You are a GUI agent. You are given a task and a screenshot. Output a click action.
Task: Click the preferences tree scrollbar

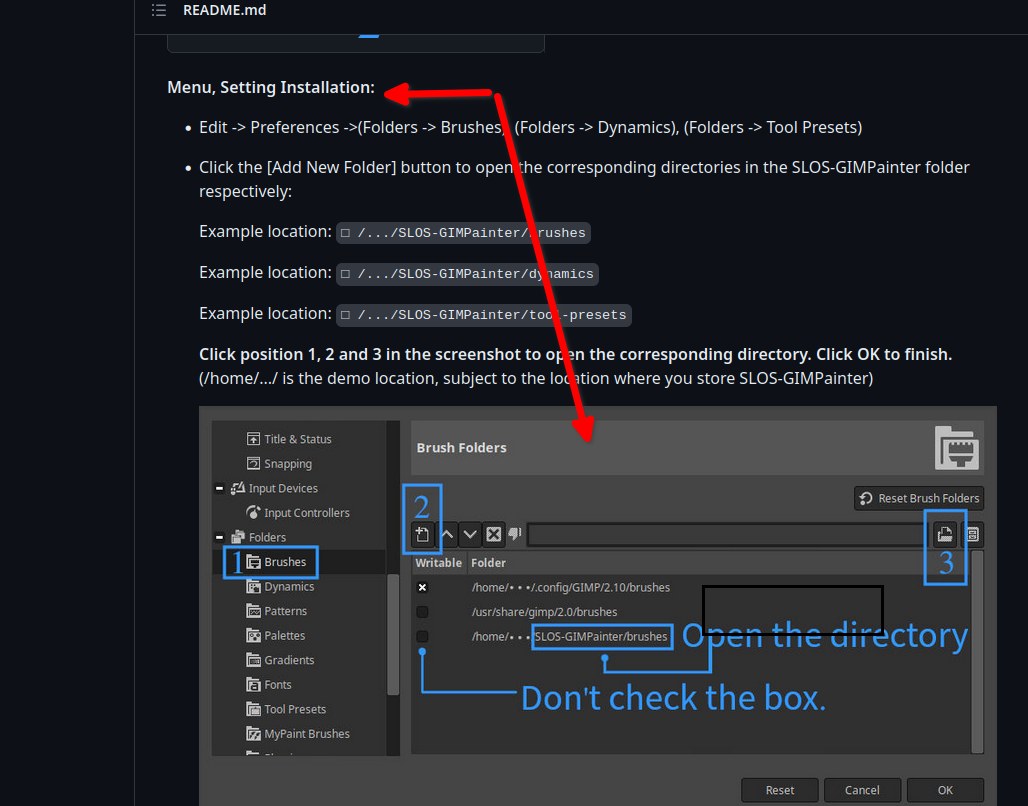[393, 633]
